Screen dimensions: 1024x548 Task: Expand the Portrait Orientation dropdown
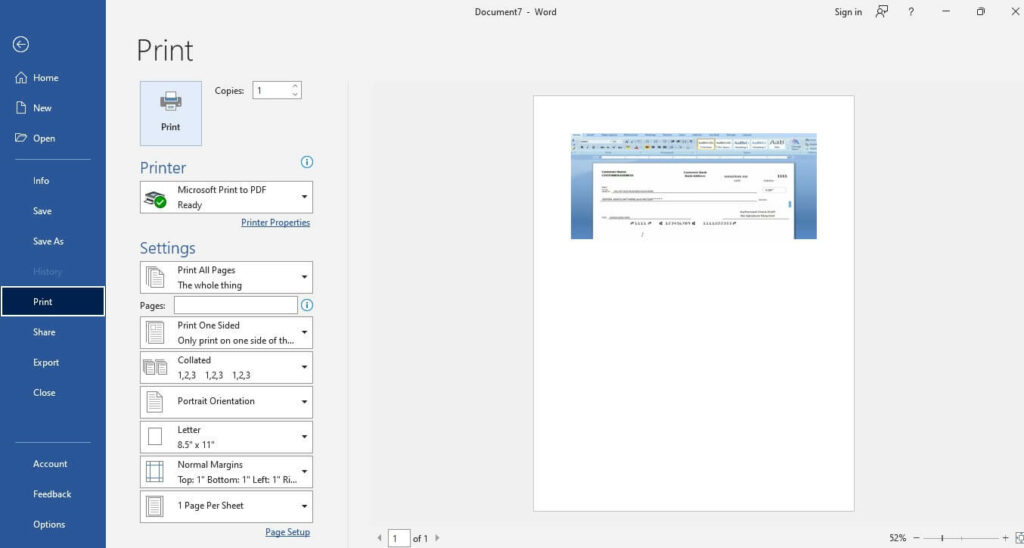click(226, 402)
